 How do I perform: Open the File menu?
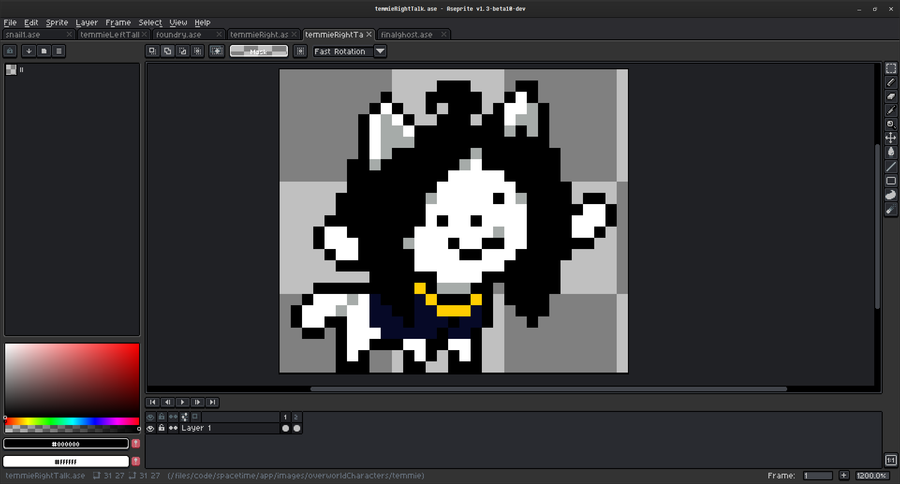(10, 22)
